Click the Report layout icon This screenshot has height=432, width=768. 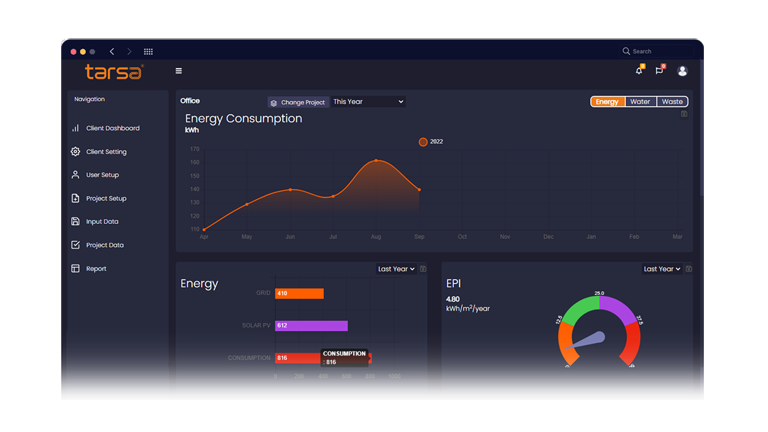[75, 269]
